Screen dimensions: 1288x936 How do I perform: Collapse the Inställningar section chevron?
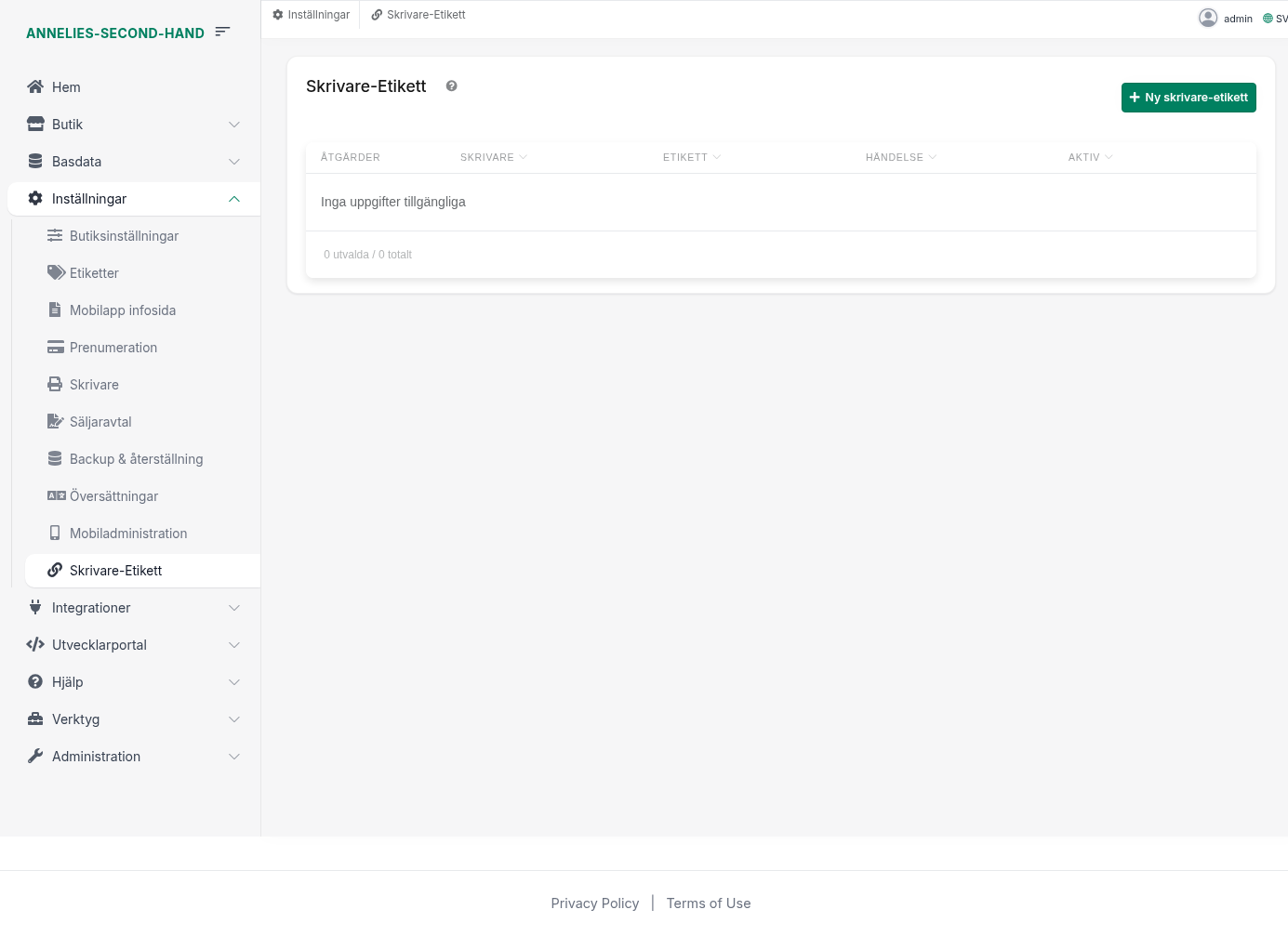(234, 199)
